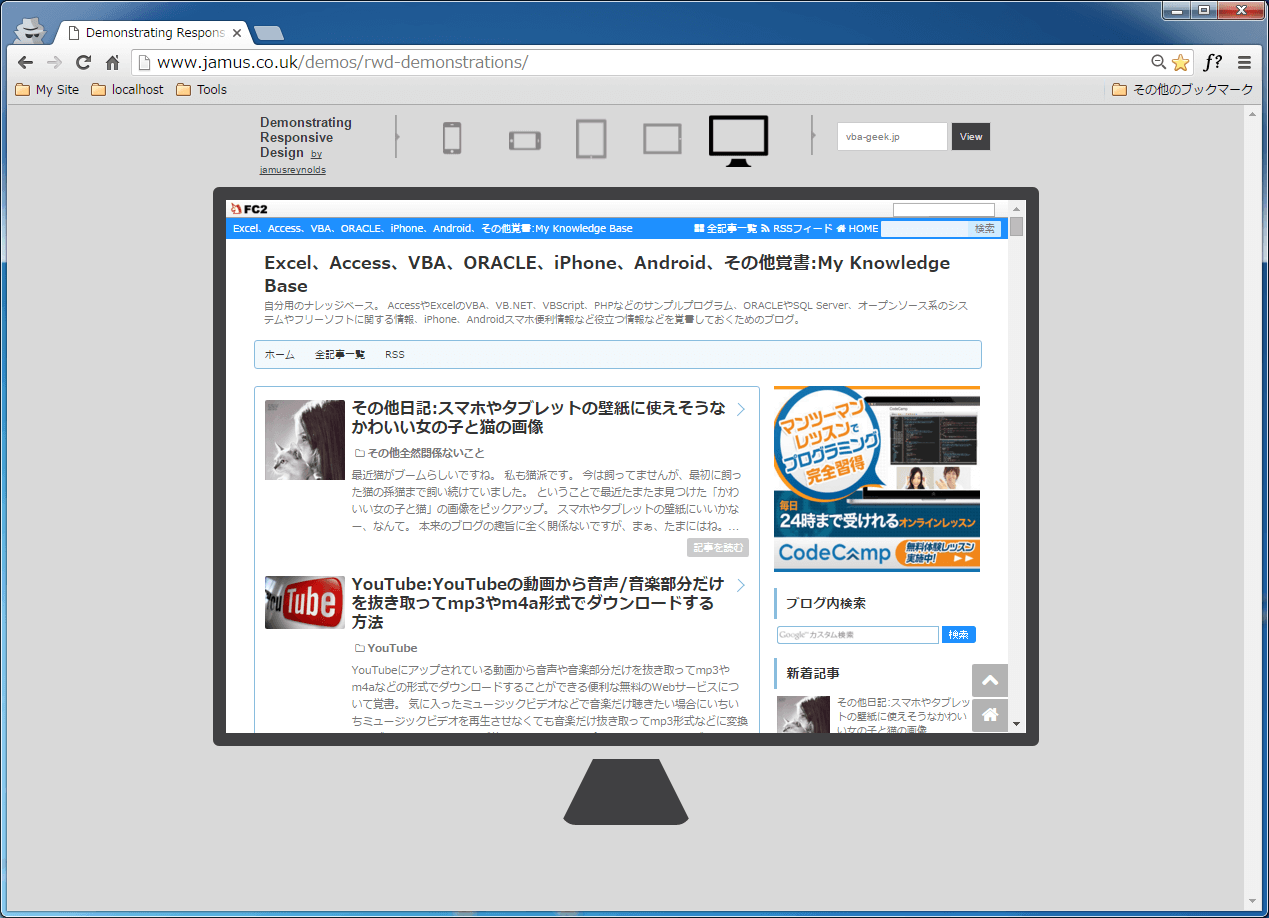The image size is (1269, 918).
Task: Click the vba-geek.jp URL input field
Action: point(891,136)
